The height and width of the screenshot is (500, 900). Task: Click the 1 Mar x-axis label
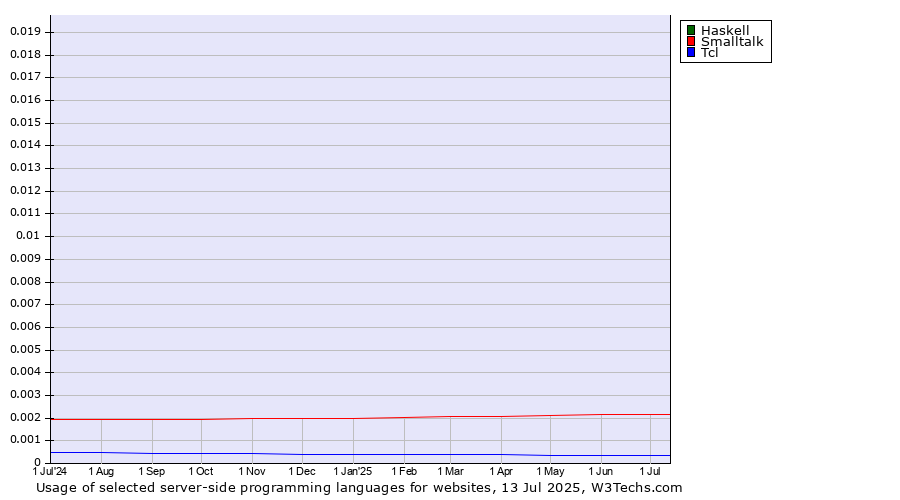click(x=451, y=471)
